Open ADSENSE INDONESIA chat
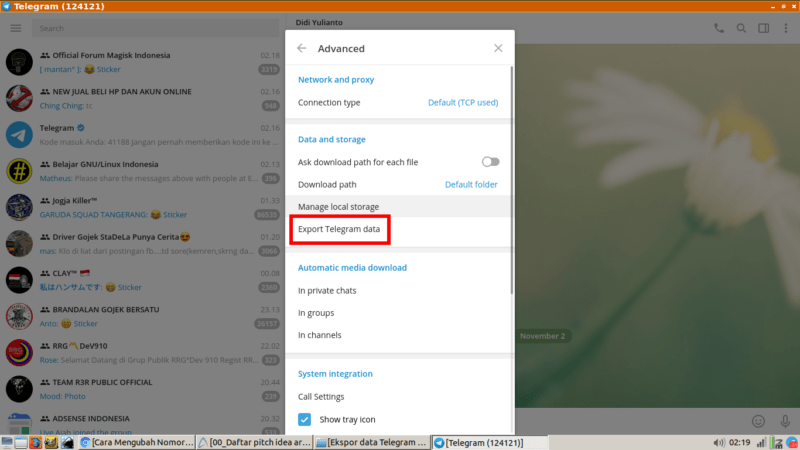The image size is (800, 450). click(x=142, y=421)
